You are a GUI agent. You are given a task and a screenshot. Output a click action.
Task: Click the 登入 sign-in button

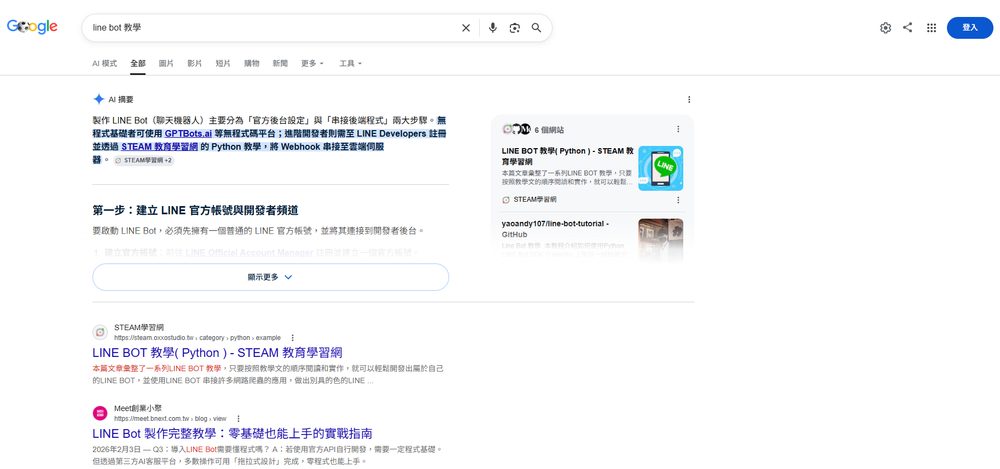tap(969, 28)
